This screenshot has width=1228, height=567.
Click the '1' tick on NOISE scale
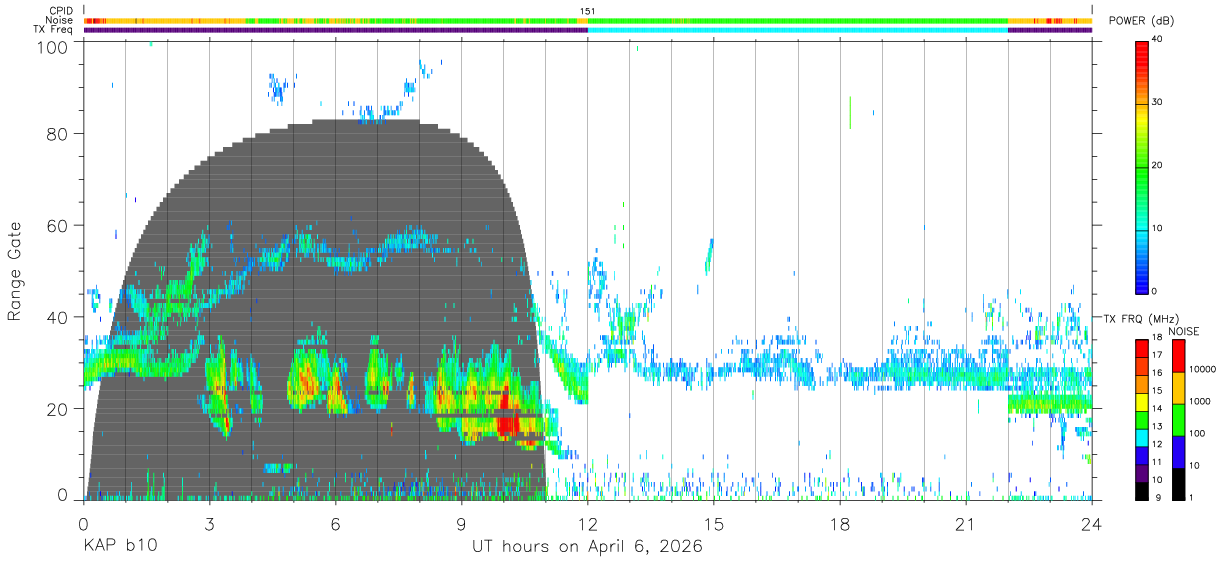pos(1192,497)
